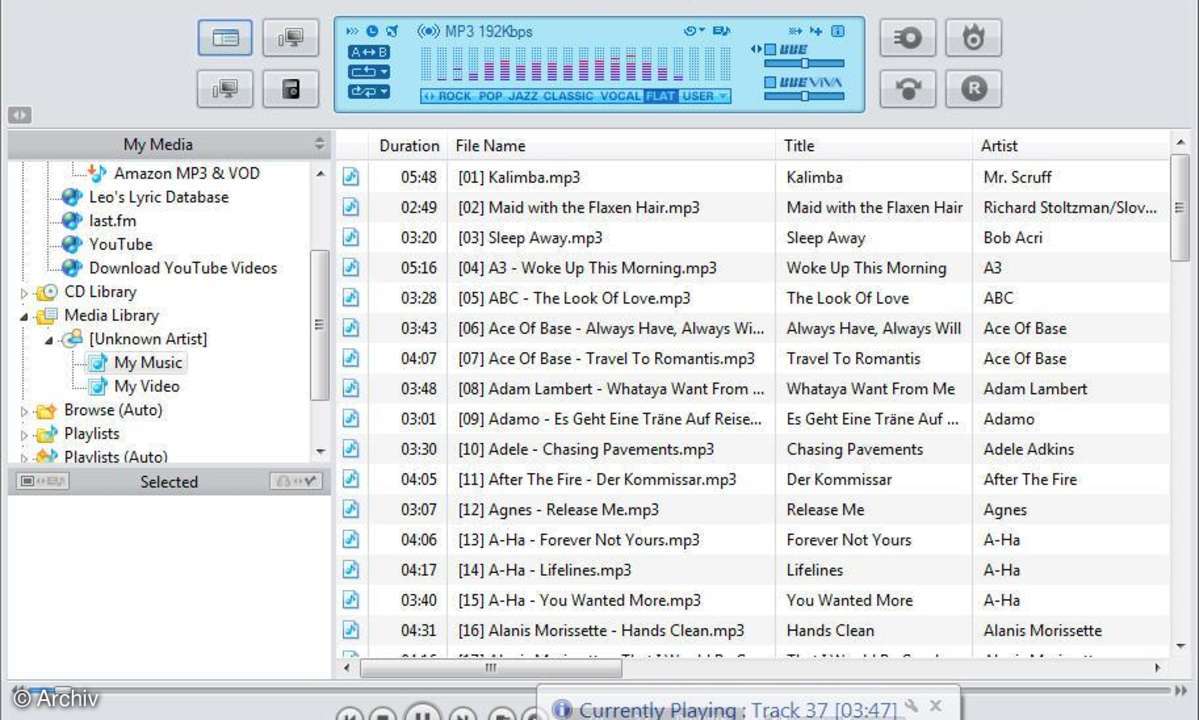
Task: Click the My Media header sort arrows
Action: [320, 144]
